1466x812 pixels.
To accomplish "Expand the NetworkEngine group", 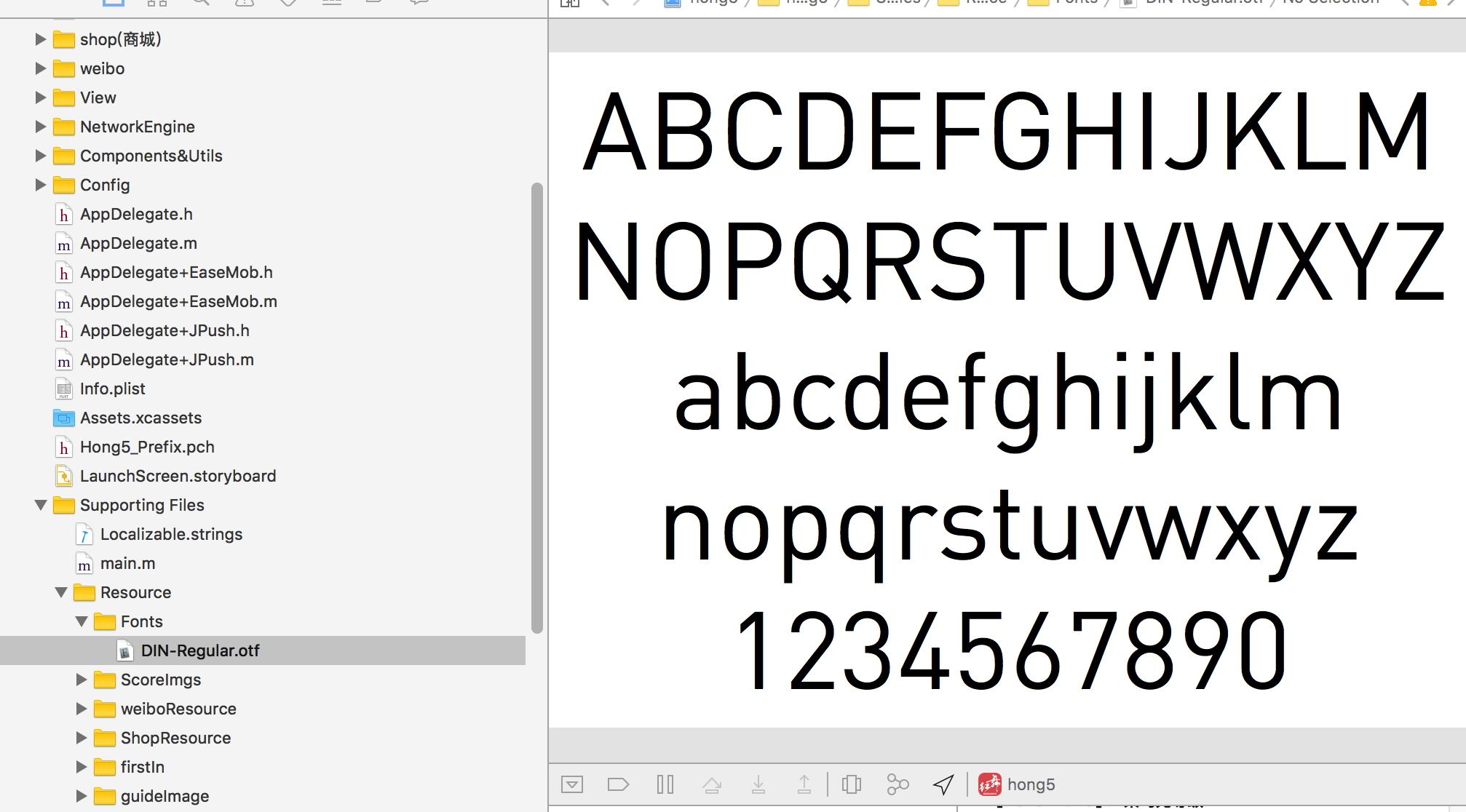I will pyautogui.click(x=41, y=127).
